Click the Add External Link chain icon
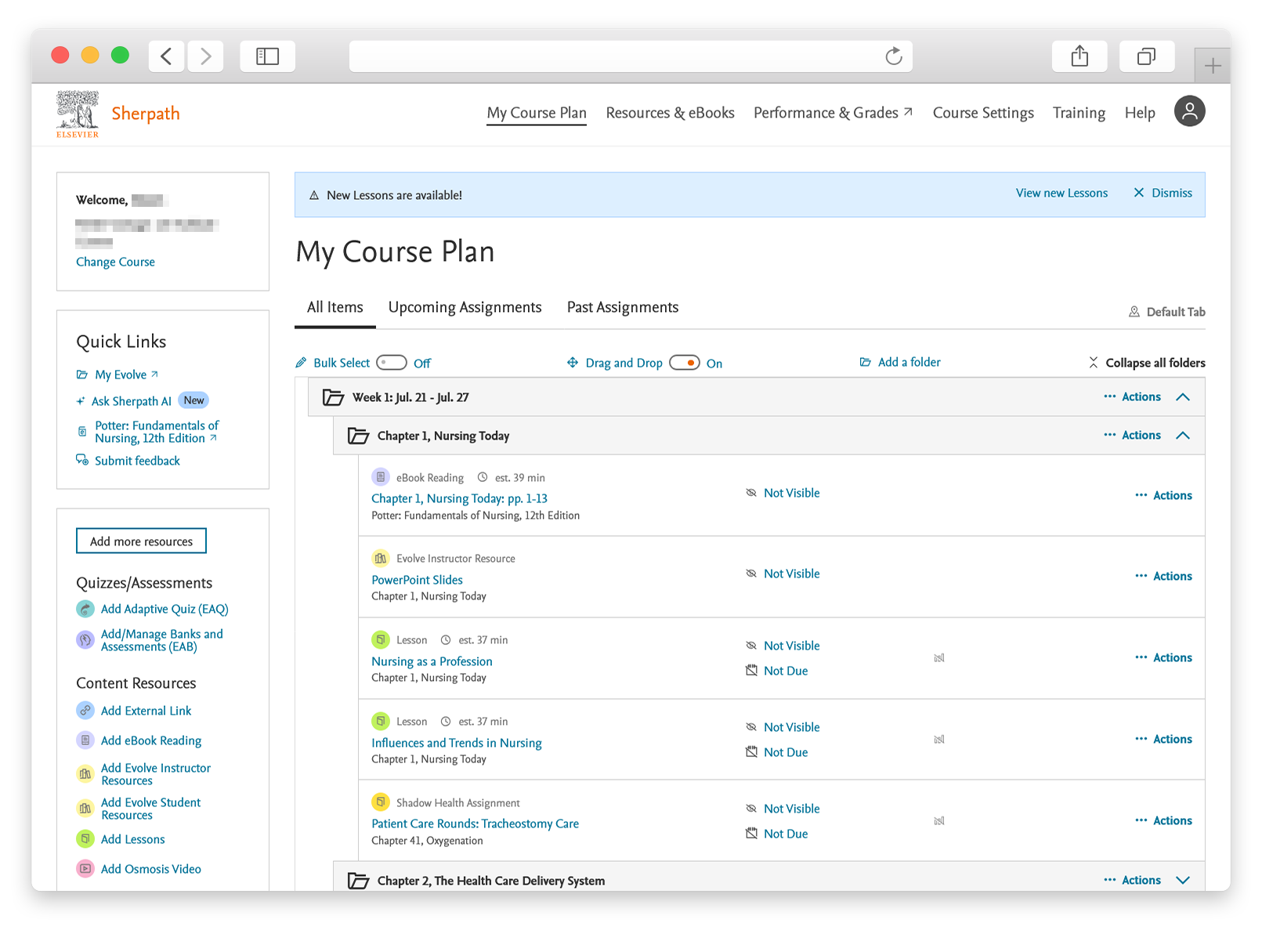The width and height of the screenshot is (1262, 952). point(85,711)
